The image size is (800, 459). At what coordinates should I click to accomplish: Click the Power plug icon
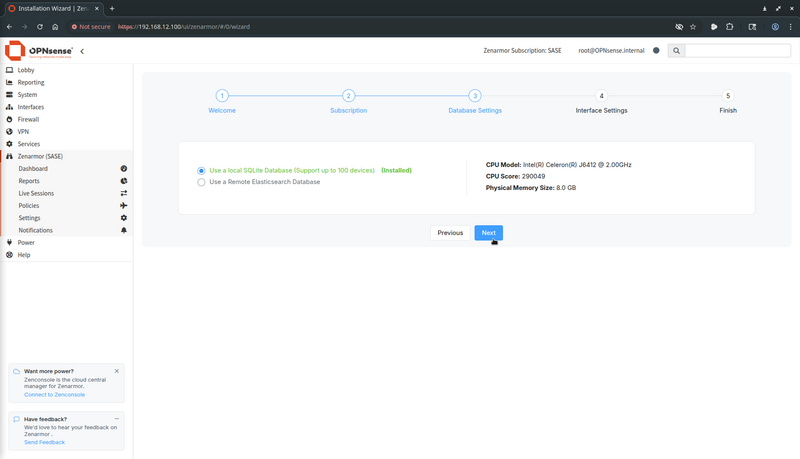tap(9, 242)
